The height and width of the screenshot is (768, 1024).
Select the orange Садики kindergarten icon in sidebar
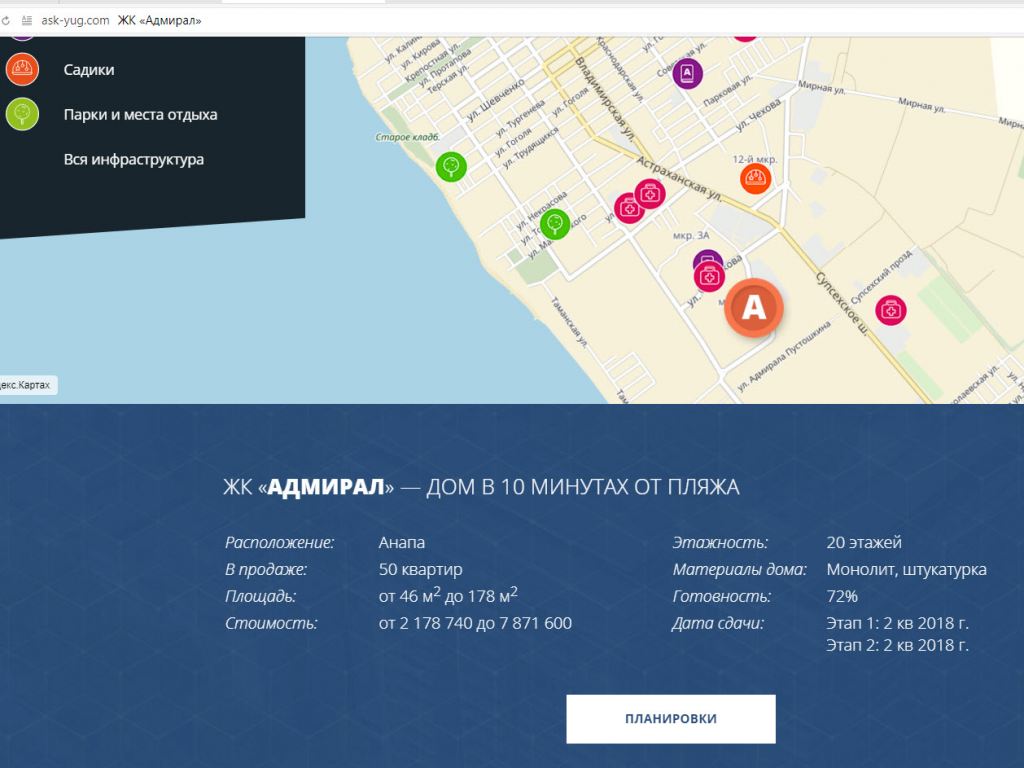coord(22,69)
